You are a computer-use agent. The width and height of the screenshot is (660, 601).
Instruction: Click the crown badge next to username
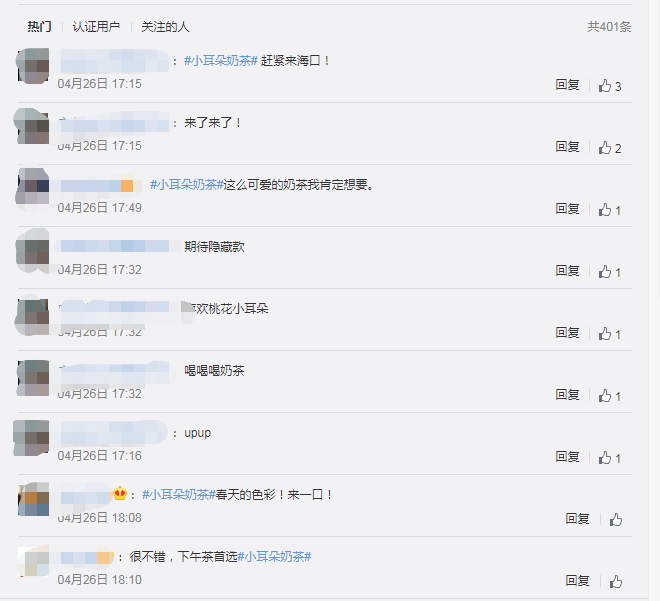pyautogui.click(x=120, y=493)
